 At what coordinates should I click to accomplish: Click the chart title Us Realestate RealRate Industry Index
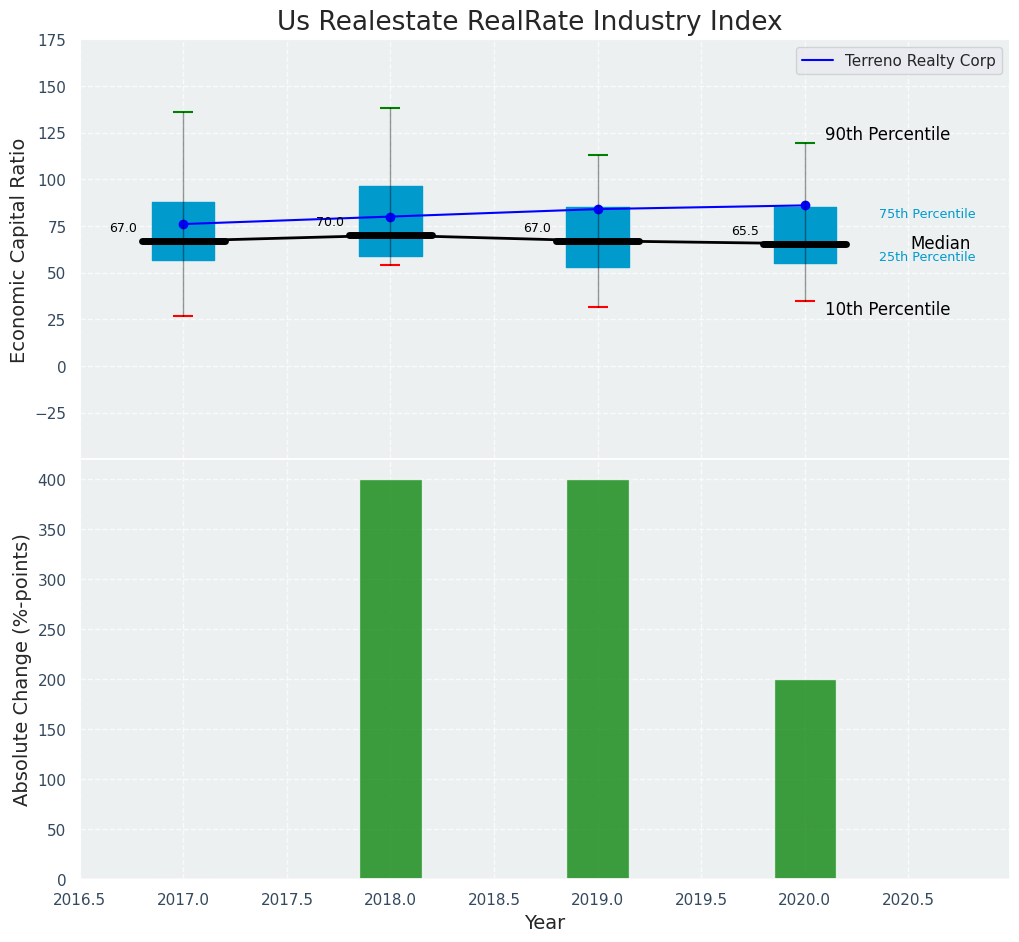[x=529, y=22]
